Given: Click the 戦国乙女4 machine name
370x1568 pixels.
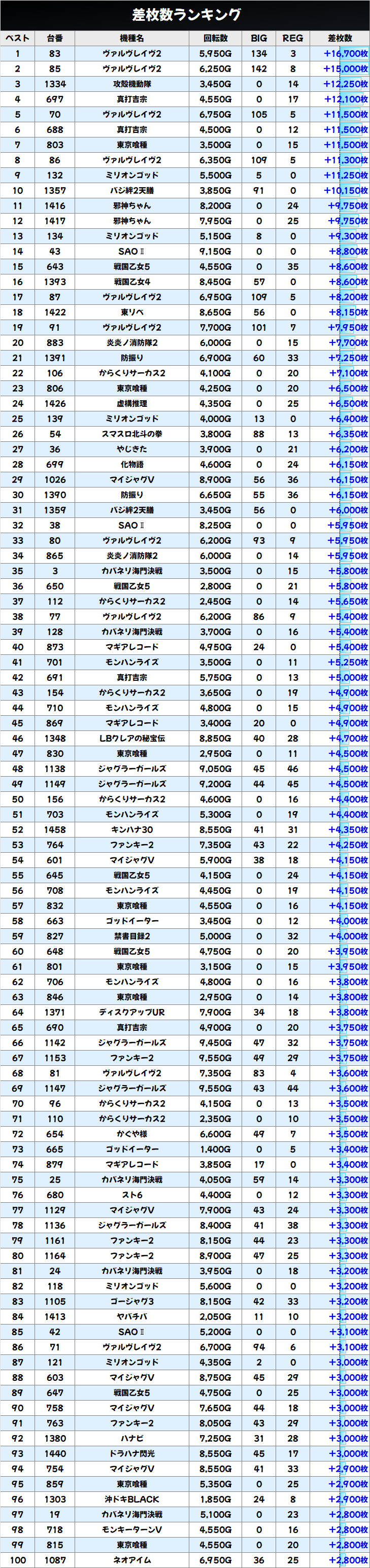Looking at the screenshot, I should (x=132, y=282).
